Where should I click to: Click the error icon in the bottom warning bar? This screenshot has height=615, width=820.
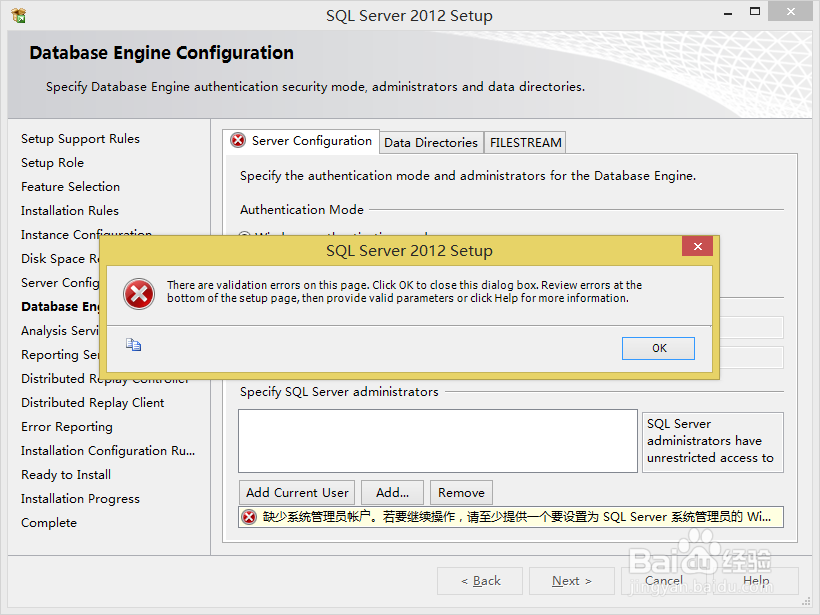249,517
